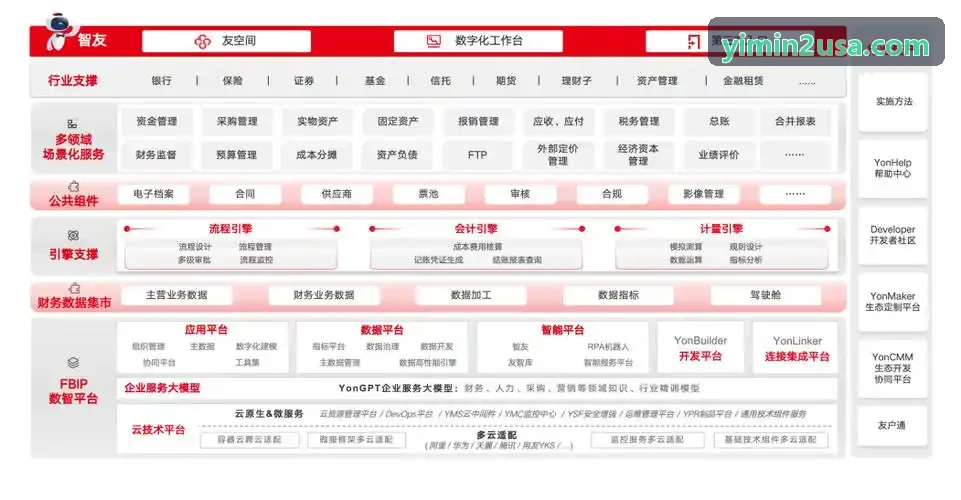Image resolution: width=961 pixels, height=500 pixels.
Task: Click the 数据指标 box
Action: (x=618, y=295)
